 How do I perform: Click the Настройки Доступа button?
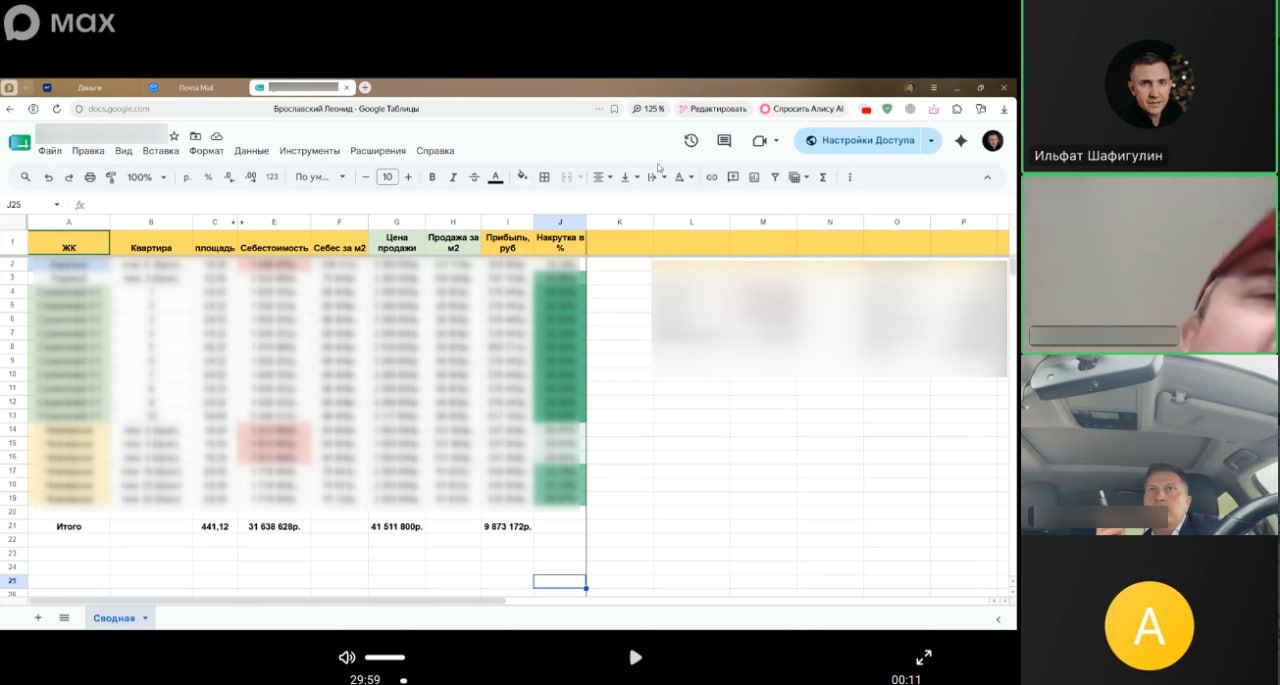[x=859, y=141]
